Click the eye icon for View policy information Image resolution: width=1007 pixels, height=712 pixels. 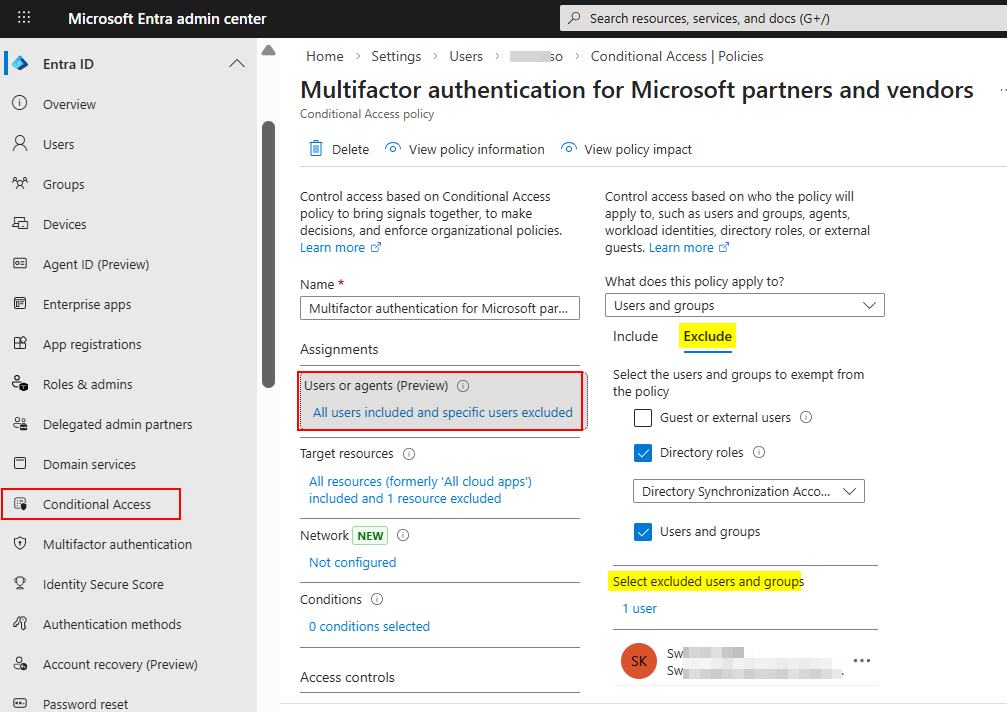click(392, 148)
